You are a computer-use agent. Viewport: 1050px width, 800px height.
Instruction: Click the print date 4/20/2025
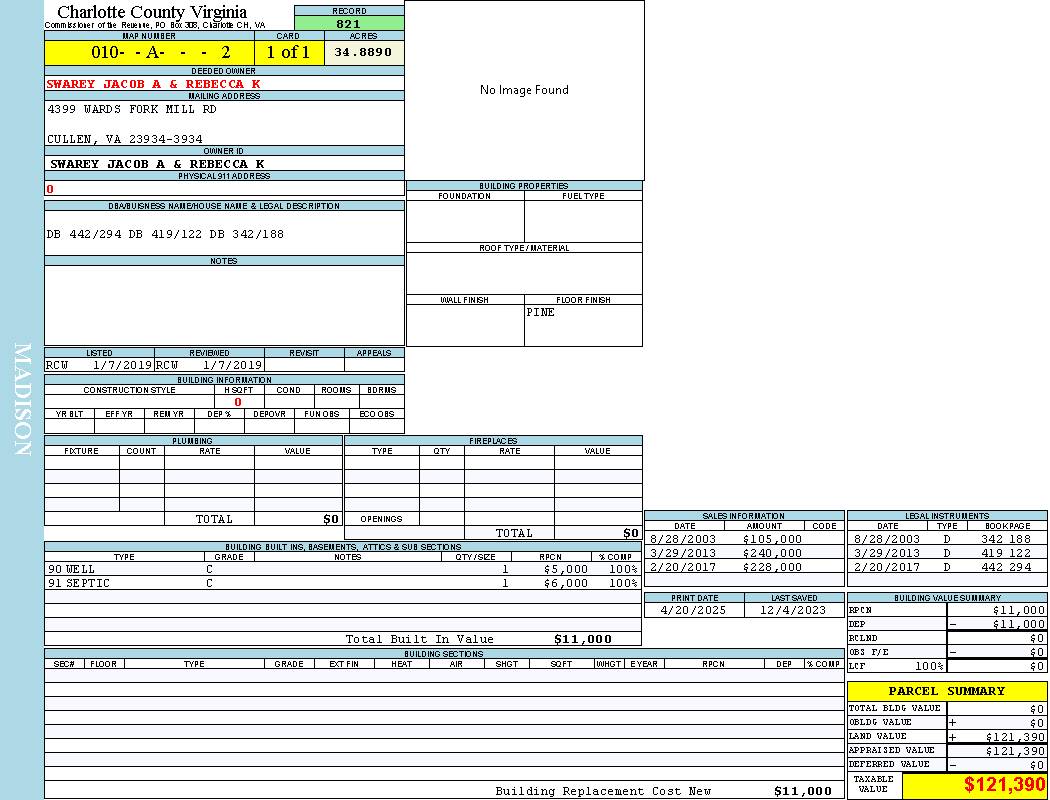coord(693,609)
